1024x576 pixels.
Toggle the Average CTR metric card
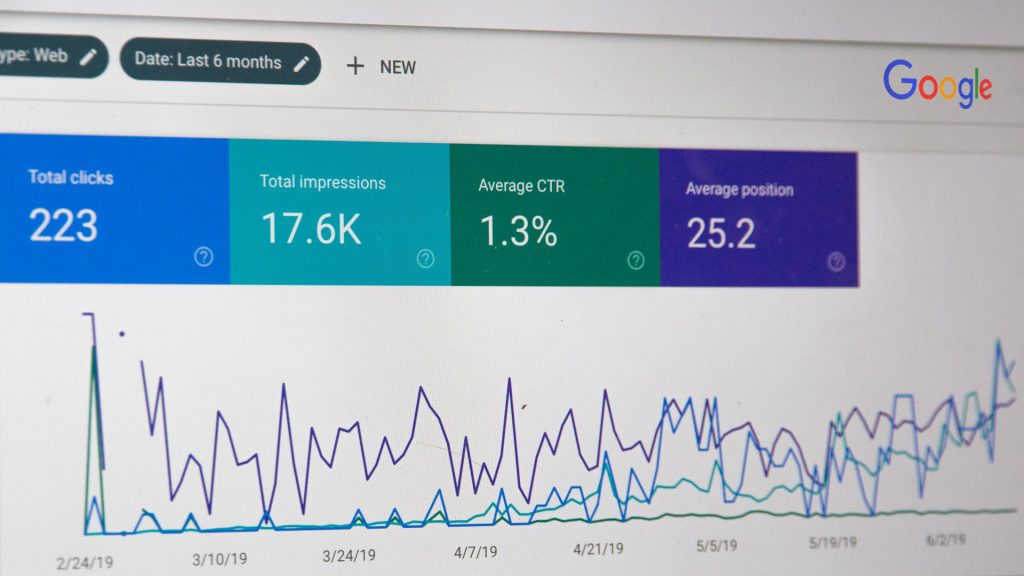[553, 216]
